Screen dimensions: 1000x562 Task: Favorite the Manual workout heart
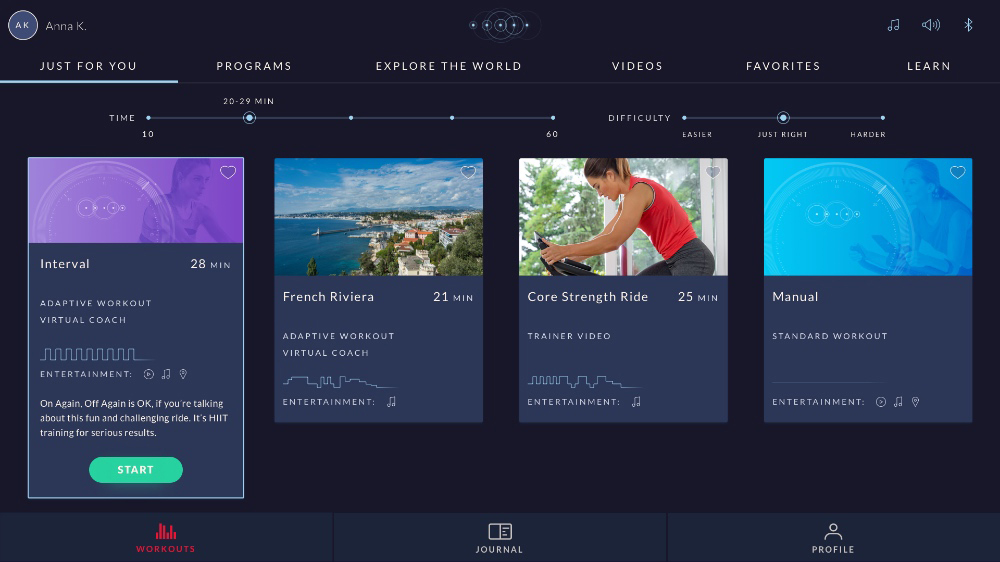tap(957, 172)
